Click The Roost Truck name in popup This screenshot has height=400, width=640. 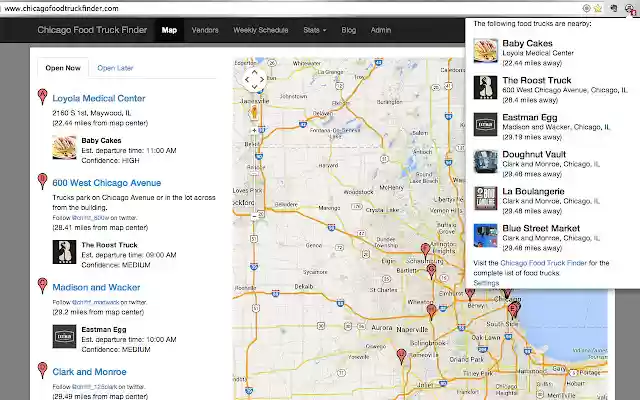(x=537, y=80)
